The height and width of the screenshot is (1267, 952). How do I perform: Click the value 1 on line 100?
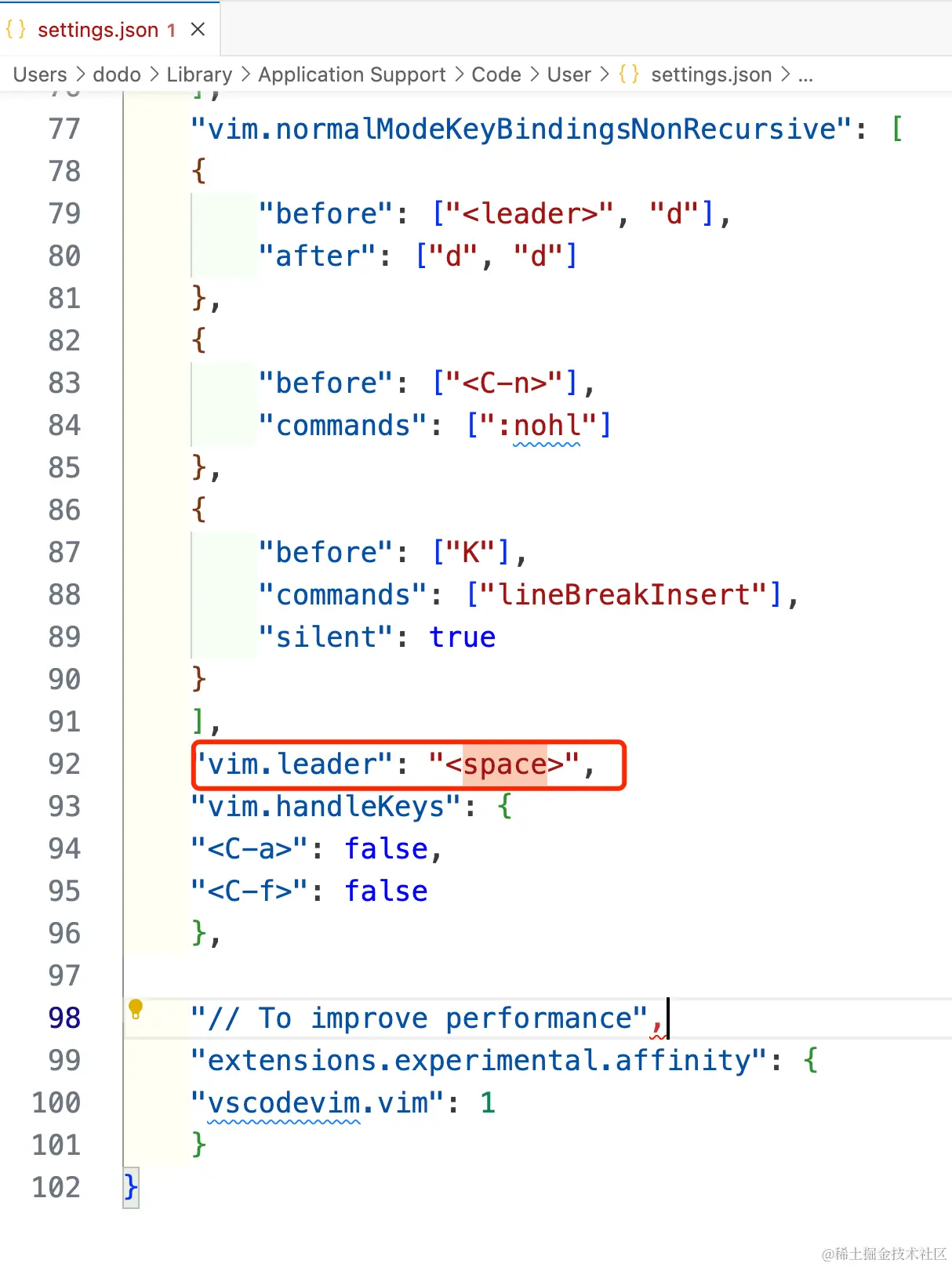click(x=488, y=1102)
